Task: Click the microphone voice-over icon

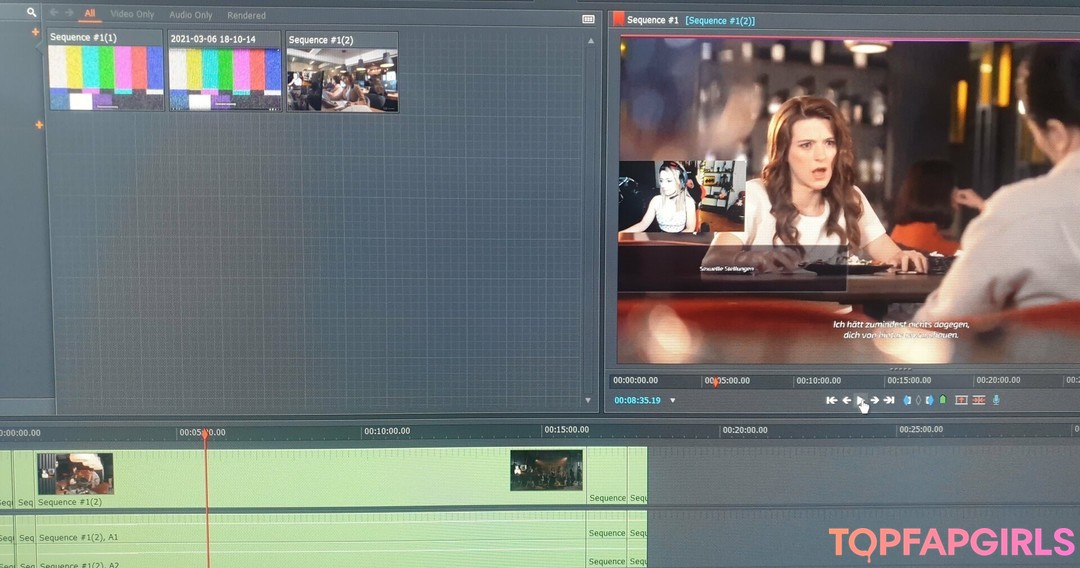Action: pos(996,400)
